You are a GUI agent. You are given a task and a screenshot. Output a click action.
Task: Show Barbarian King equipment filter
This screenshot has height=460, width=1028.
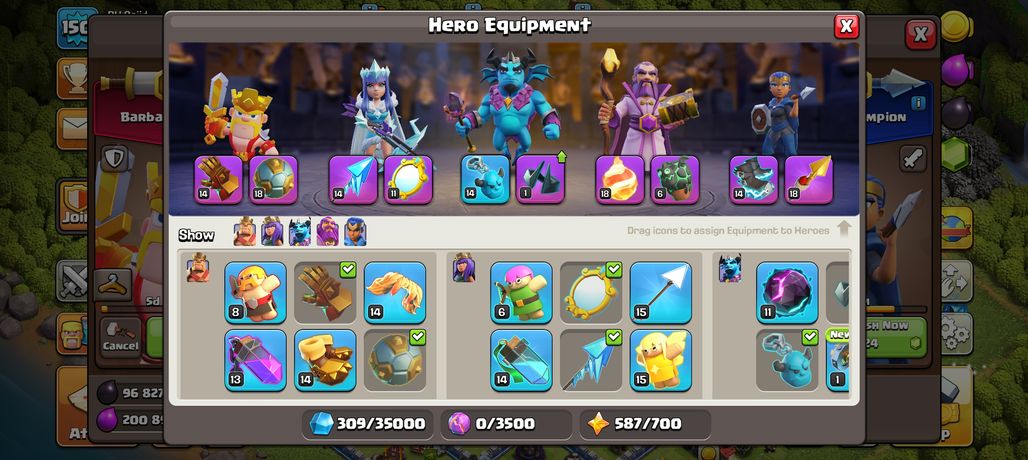[245, 232]
